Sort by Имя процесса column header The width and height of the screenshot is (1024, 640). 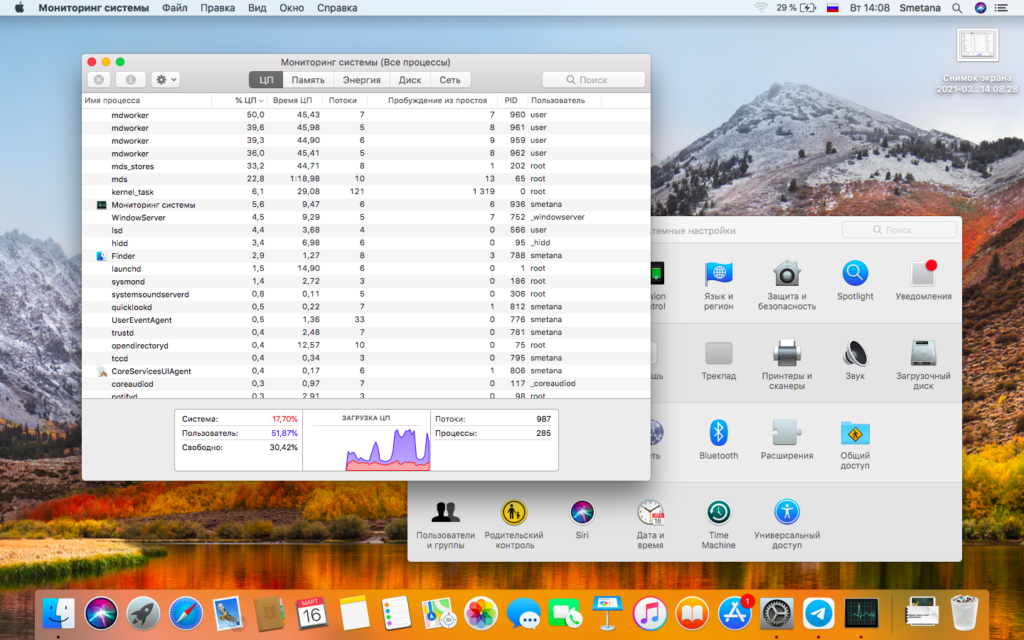point(146,101)
